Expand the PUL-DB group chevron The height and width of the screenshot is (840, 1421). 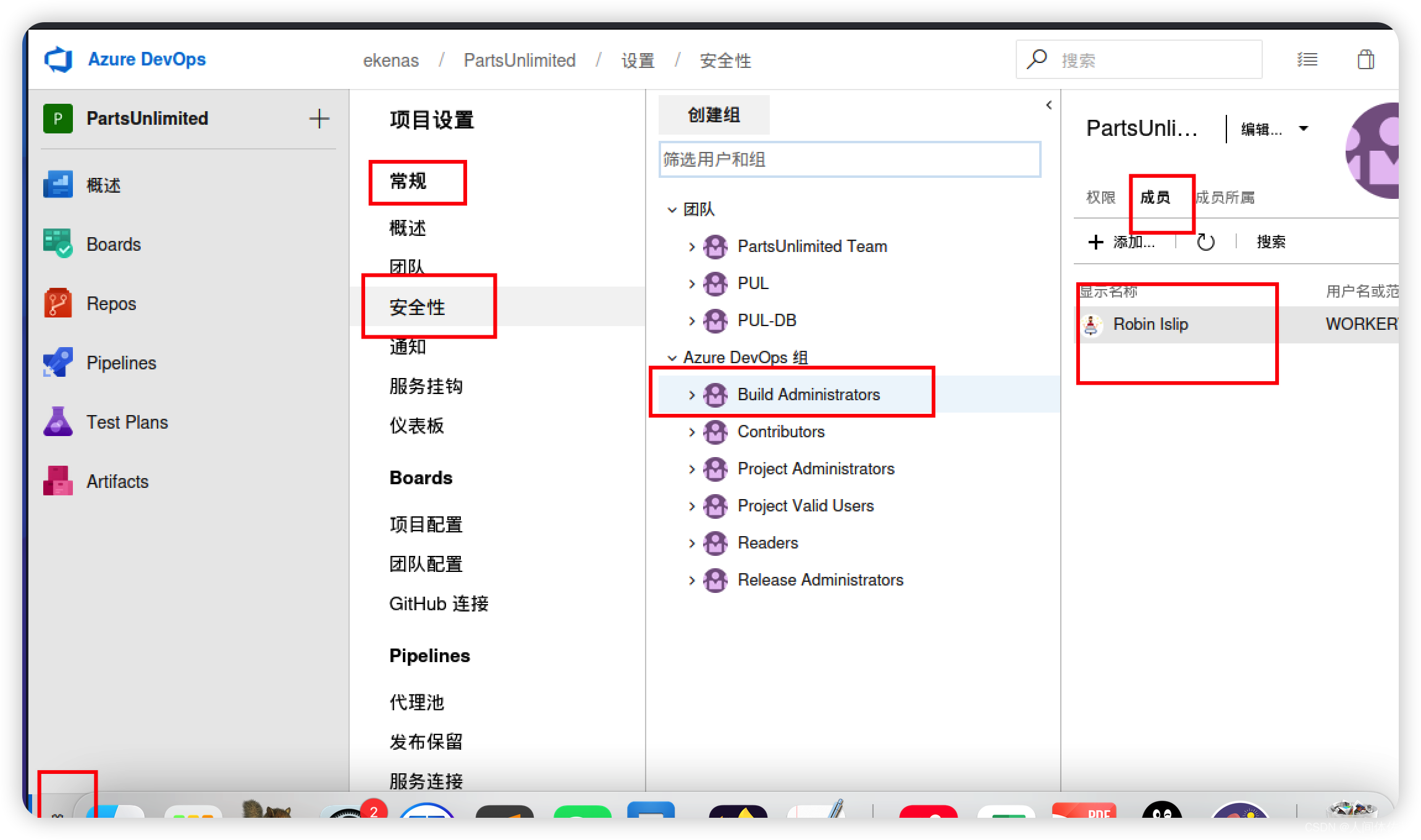[692, 321]
